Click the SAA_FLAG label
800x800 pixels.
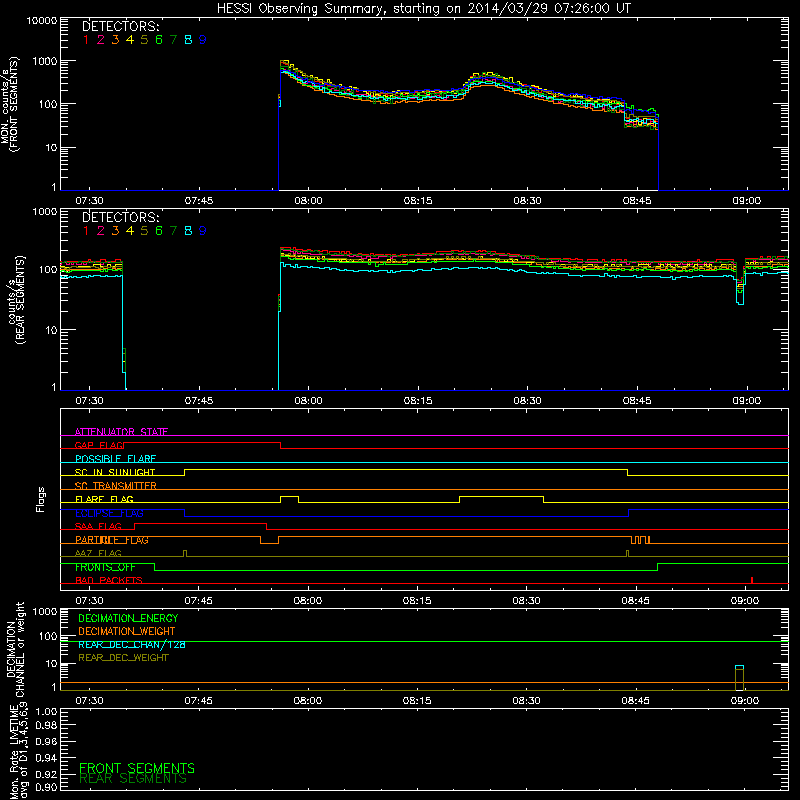98,527
